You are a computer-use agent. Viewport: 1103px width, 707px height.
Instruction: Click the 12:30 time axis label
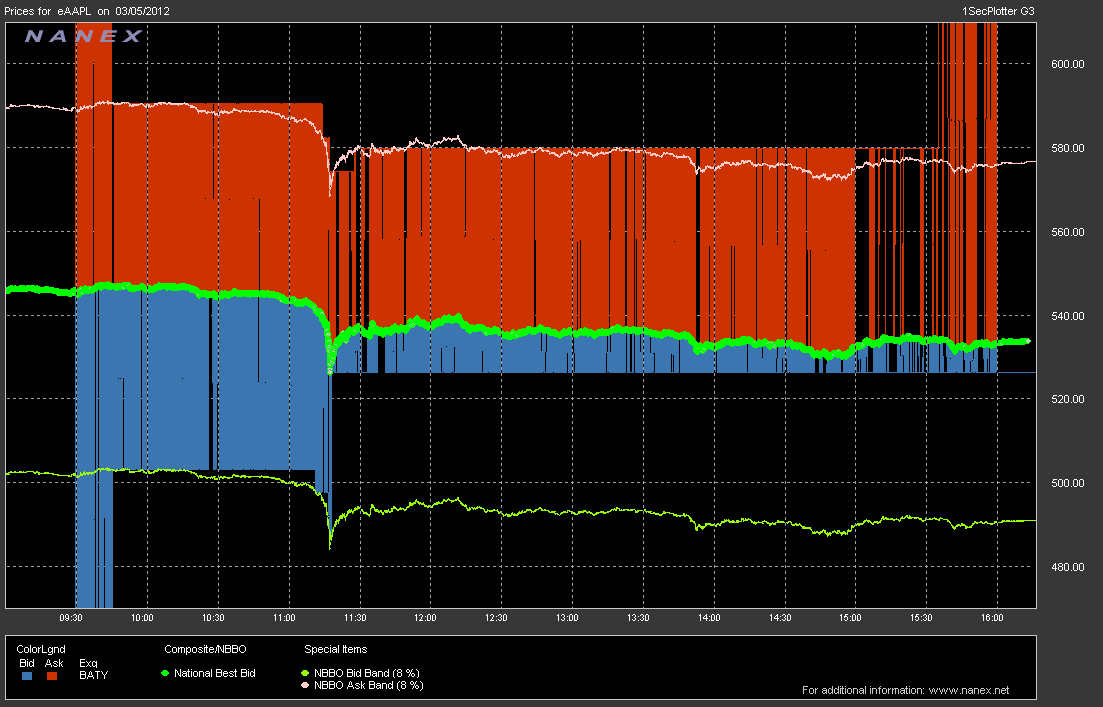(496, 618)
